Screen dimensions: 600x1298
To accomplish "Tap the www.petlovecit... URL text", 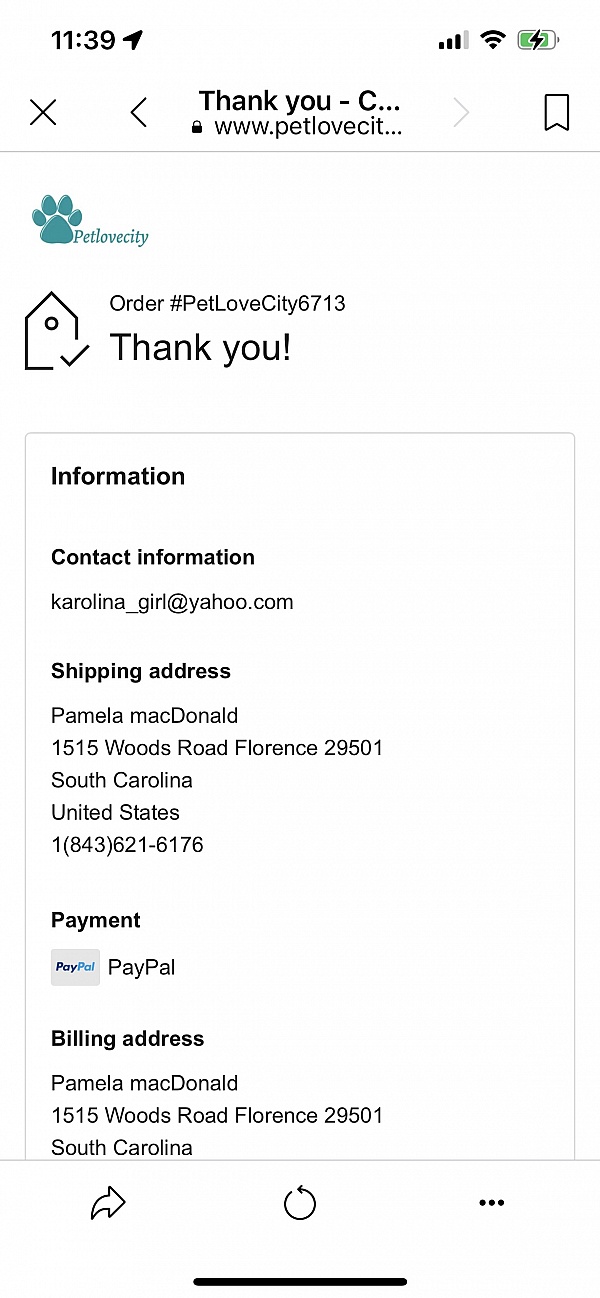I will click(x=308, y=127).
